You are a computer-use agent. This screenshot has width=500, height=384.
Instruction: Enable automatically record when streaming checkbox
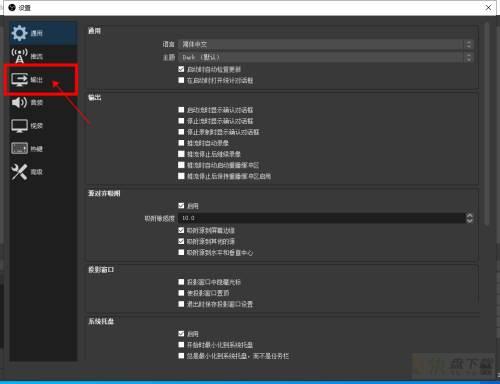pyautogui.click(x=181, y=143)
